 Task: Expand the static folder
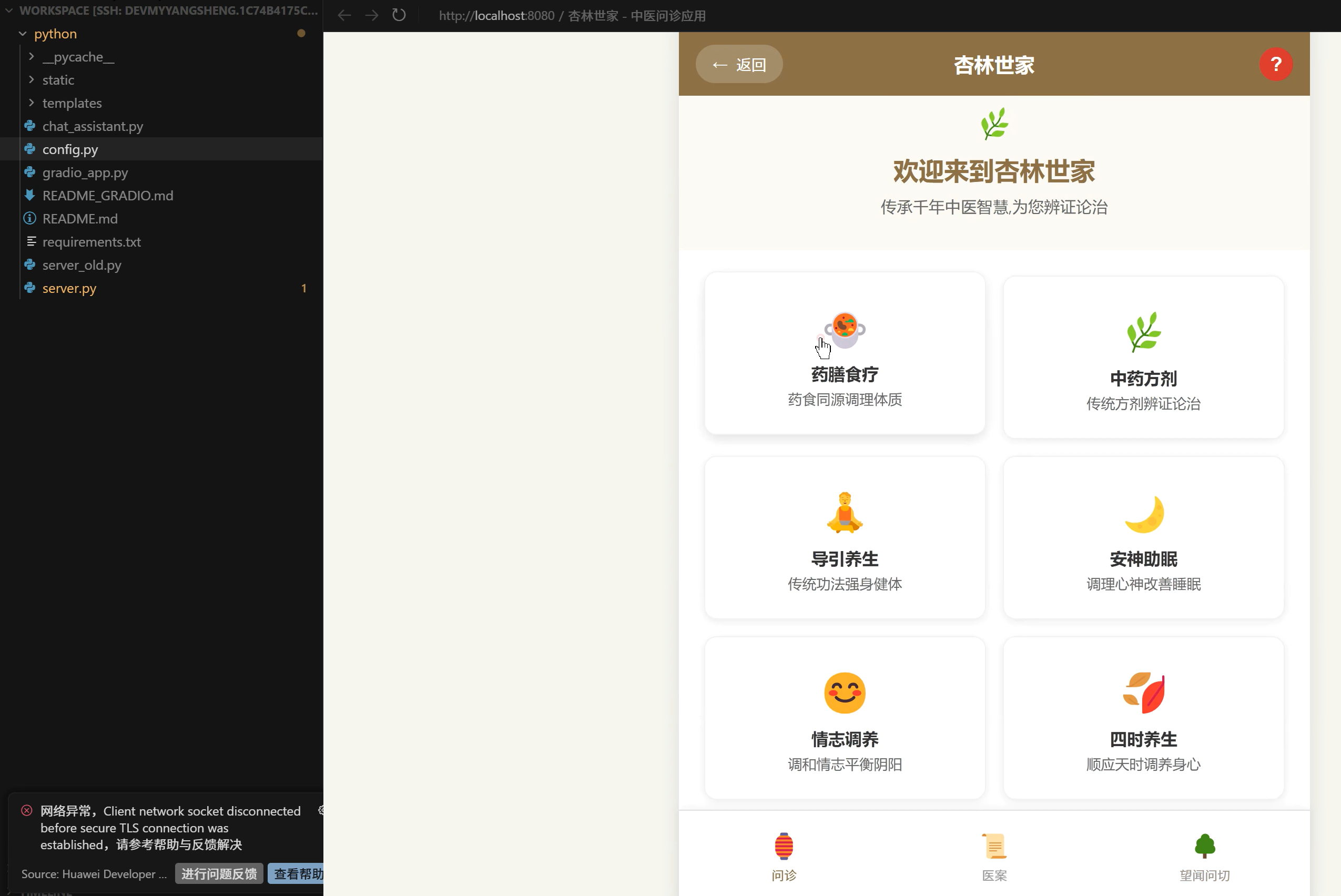[58, 80]
